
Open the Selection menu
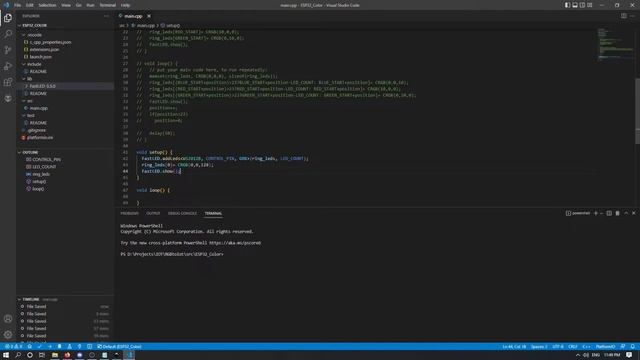[47, 5]
